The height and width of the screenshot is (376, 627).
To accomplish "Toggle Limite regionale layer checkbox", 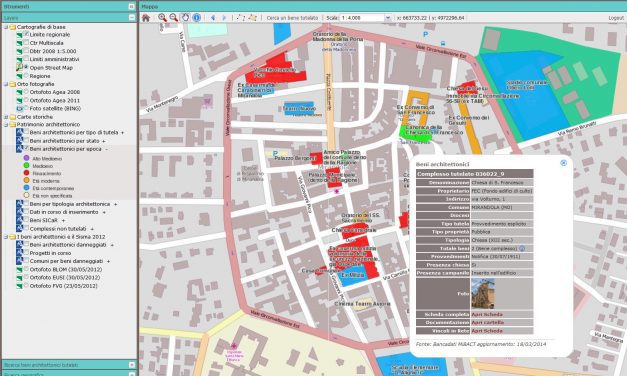I will pos(26,34).
